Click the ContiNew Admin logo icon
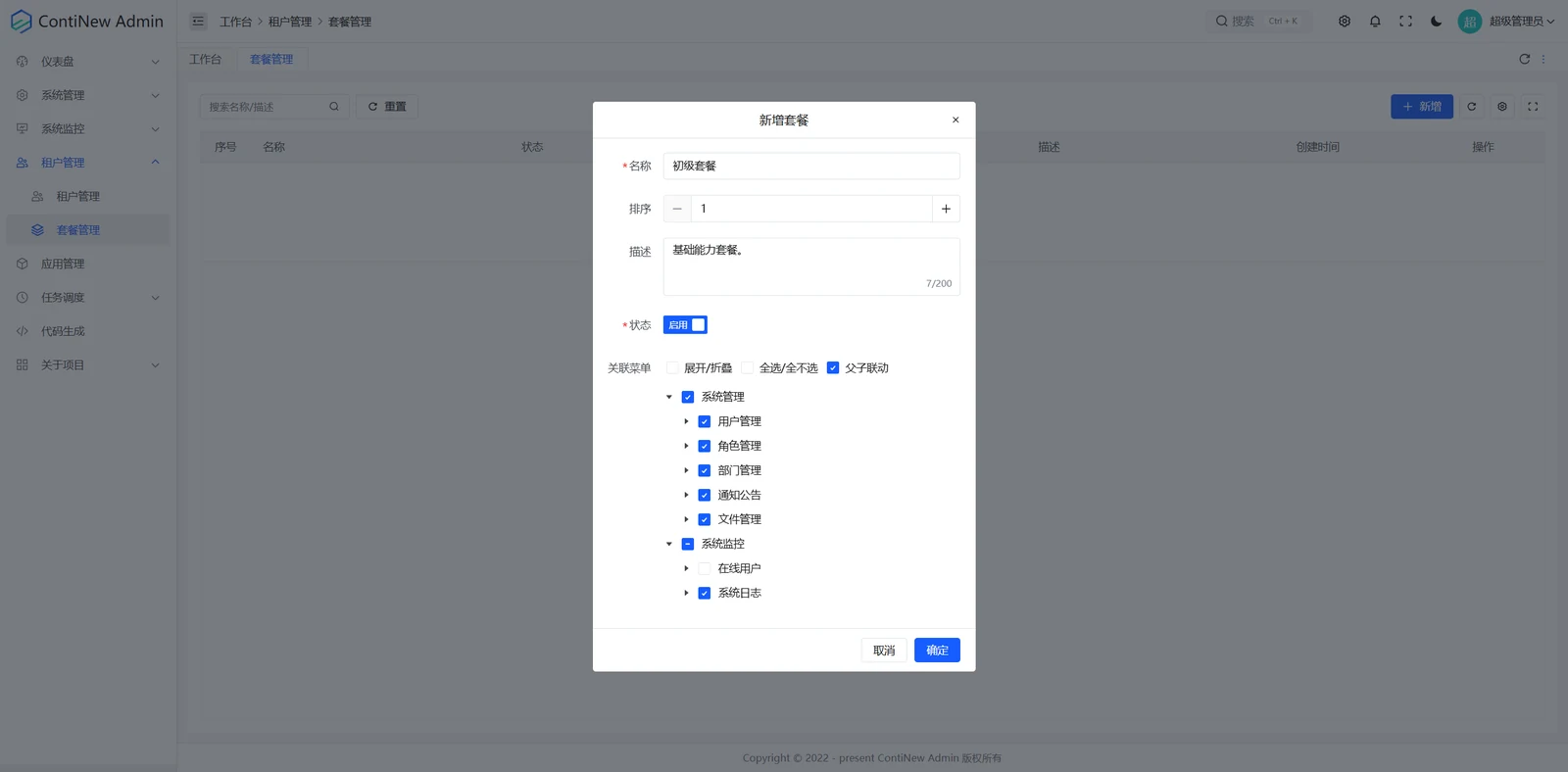 (x=21, y=22)
